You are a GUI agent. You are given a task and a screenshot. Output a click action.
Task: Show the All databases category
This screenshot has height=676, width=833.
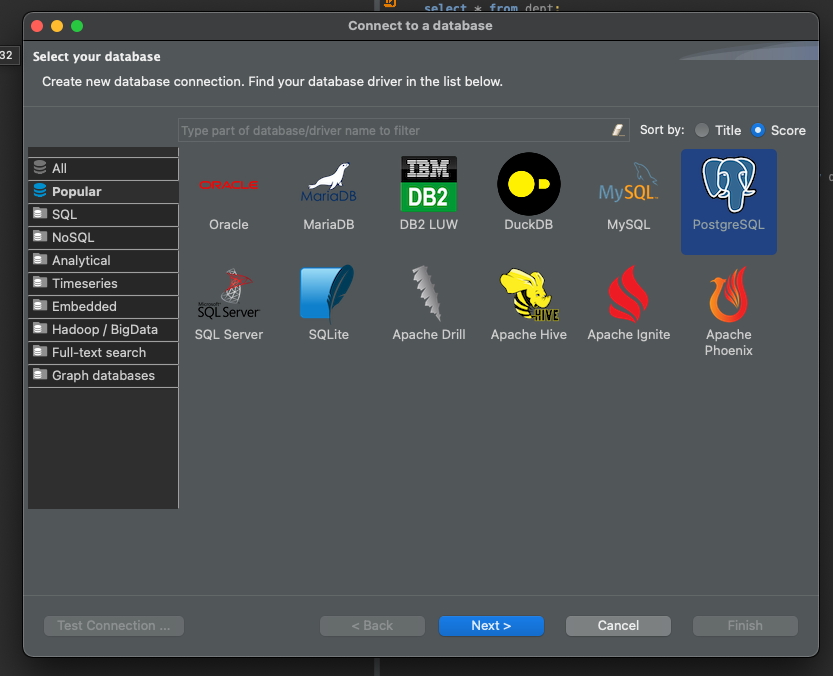[x=104, y=168]
